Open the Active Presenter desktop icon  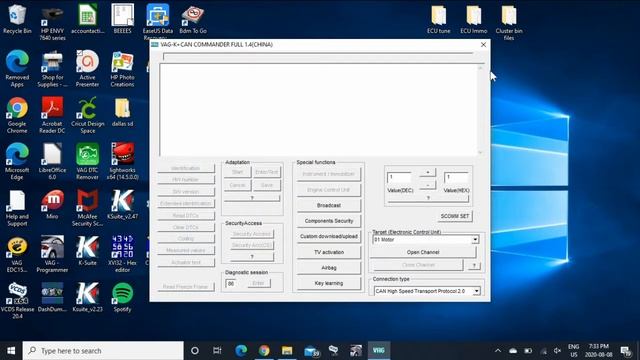[87, 68]
